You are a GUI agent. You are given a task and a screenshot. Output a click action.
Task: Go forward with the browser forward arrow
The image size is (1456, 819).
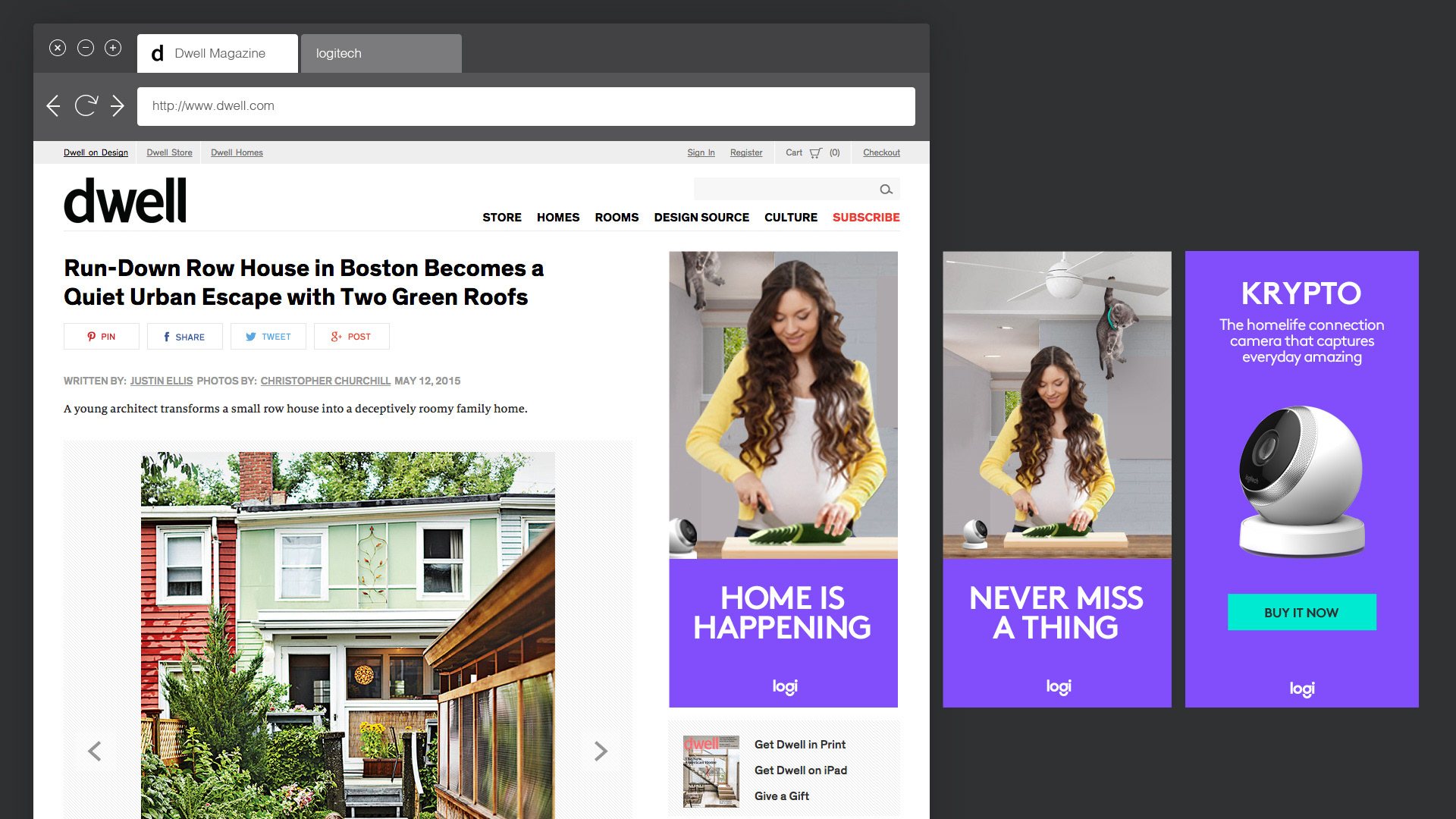click(117, 106)
